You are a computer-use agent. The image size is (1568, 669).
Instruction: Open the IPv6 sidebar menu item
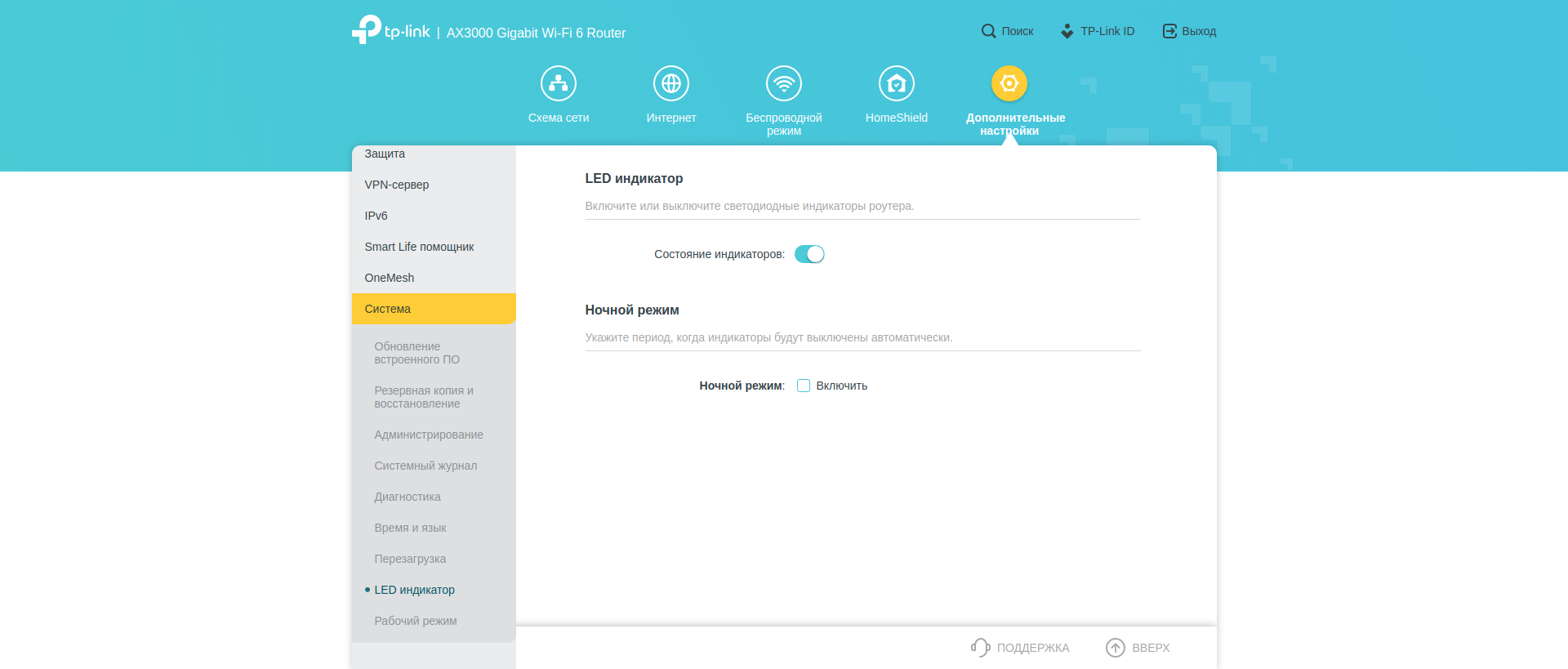376,216
